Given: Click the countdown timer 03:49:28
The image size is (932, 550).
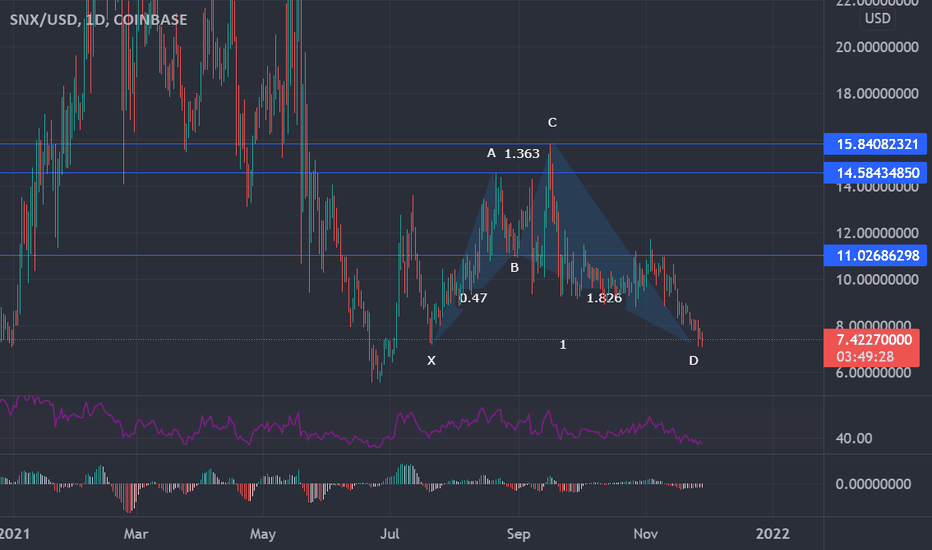Looking at the screenshot, I should [865, 357].
